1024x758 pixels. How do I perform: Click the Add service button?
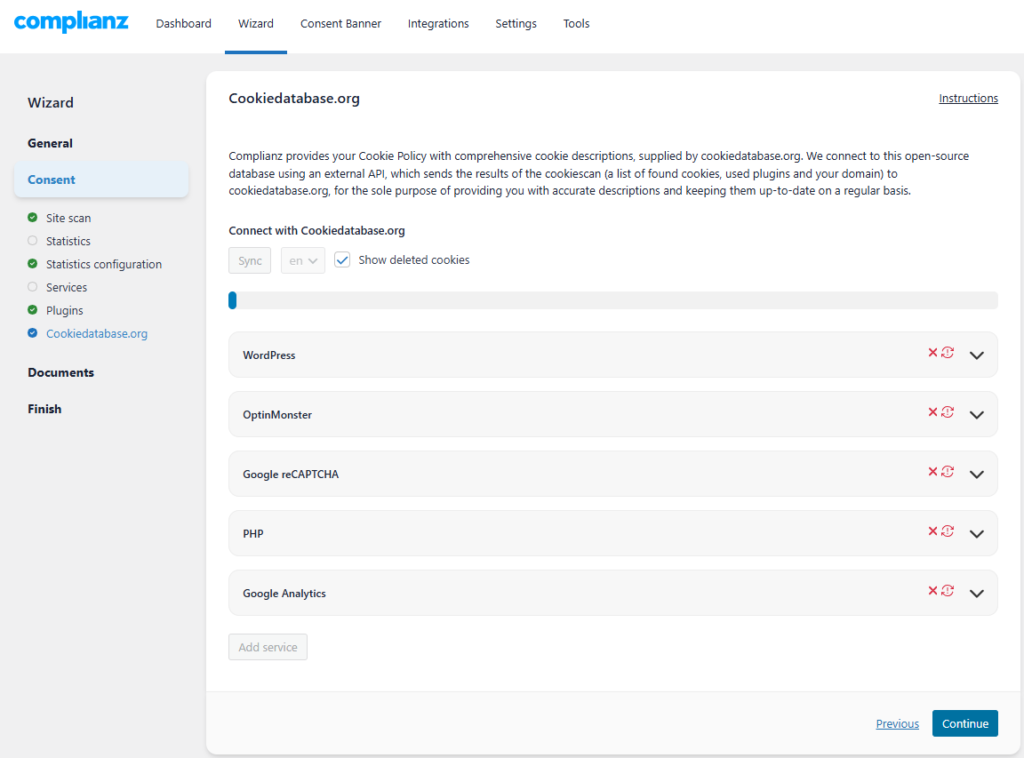[268, 647]
